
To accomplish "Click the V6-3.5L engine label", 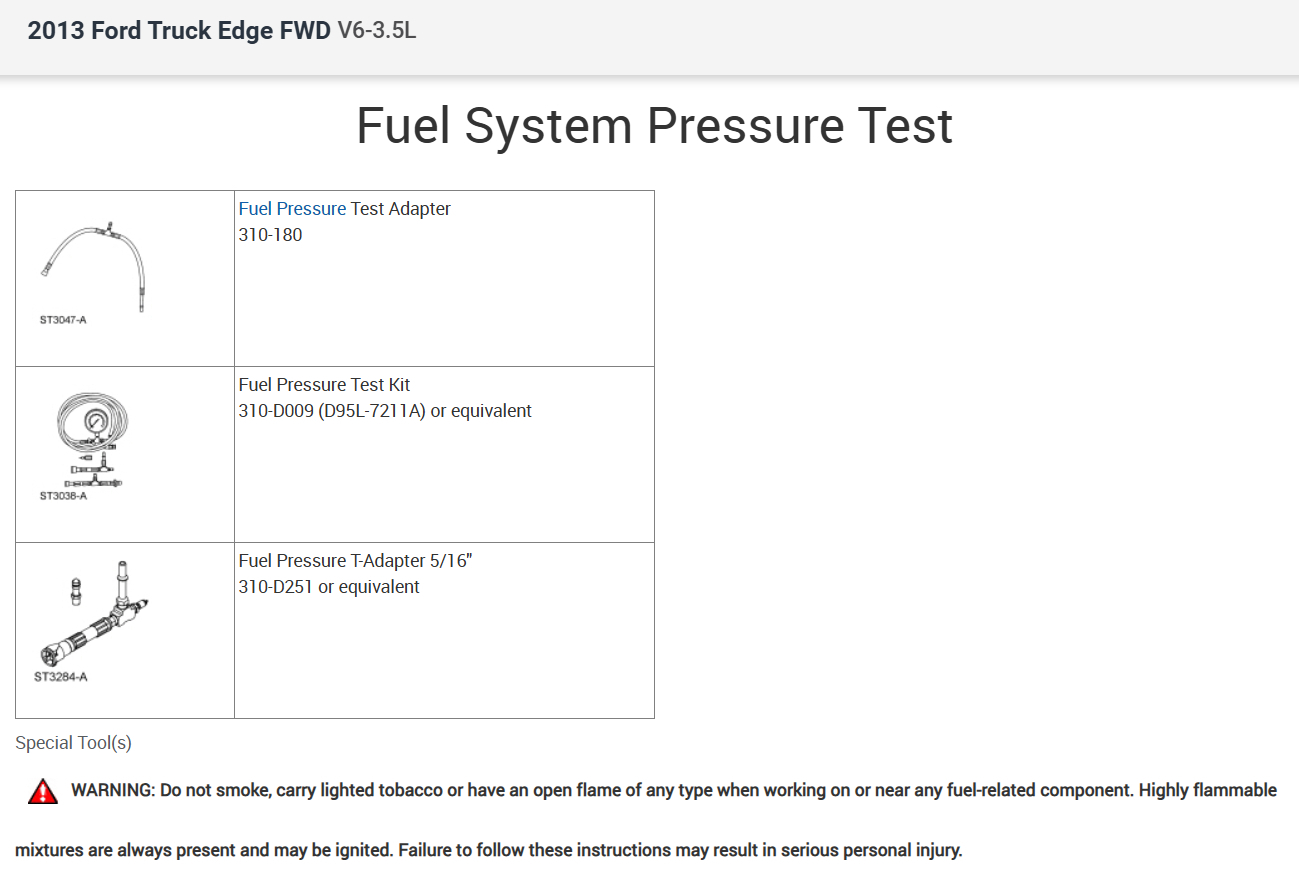I will click(x=377, y=31).
